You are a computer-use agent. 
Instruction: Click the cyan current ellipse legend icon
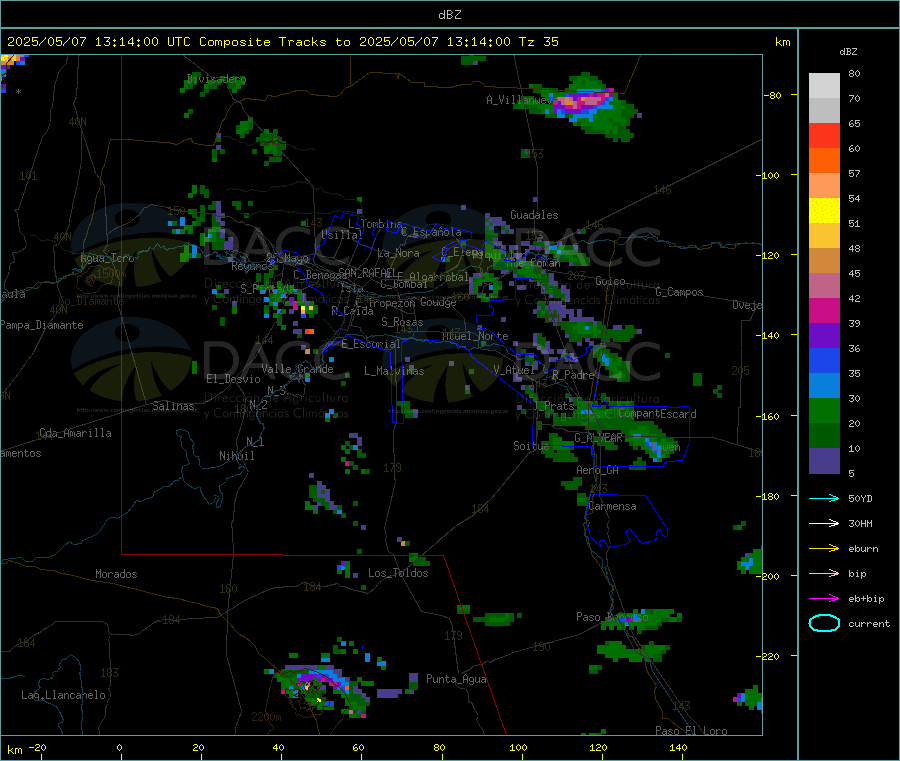click(x=824, y=623)
